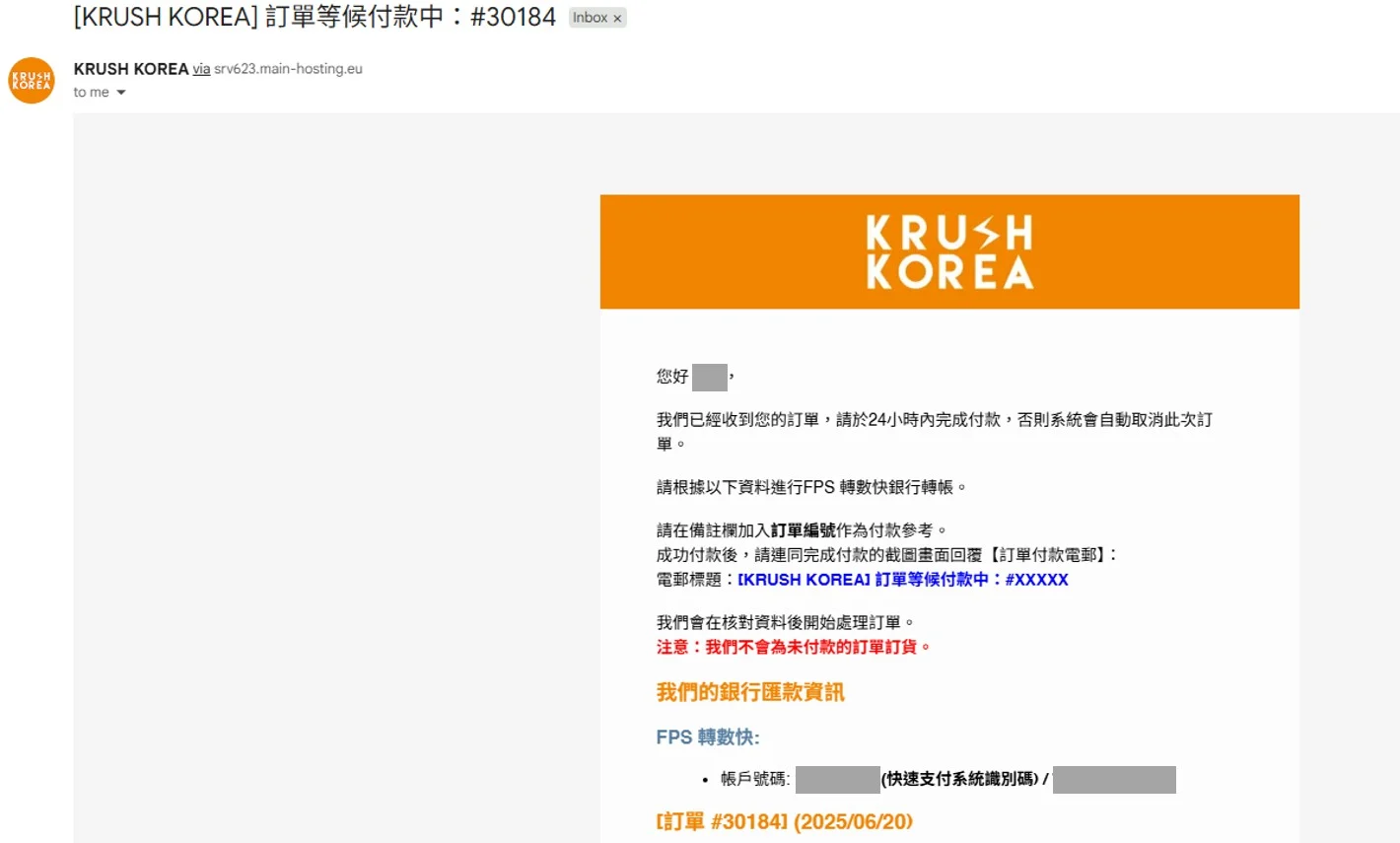Click the orange 我們的銀行匯款資訊 heading
Screen dimensions: 1400x843
750,692
